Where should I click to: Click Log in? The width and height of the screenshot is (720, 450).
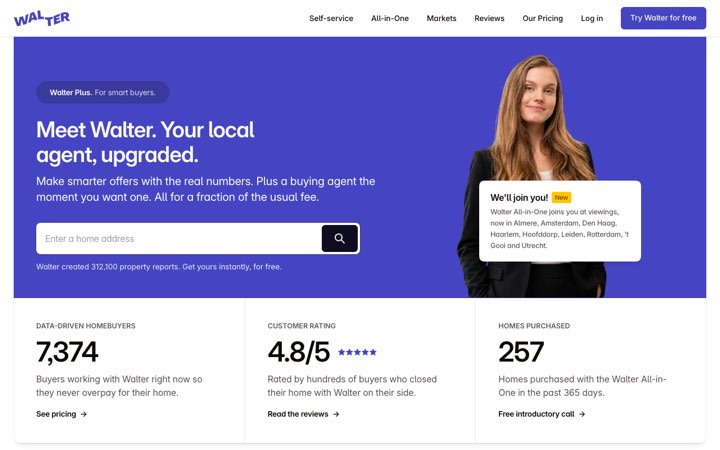592,18
